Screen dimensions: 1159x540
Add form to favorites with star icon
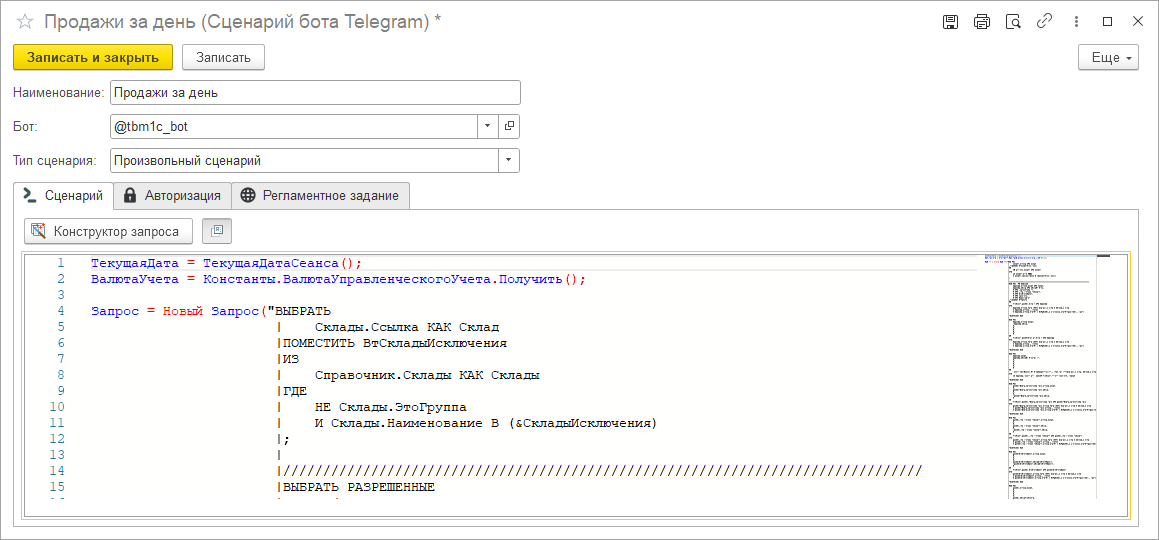(x=25, y=22)
